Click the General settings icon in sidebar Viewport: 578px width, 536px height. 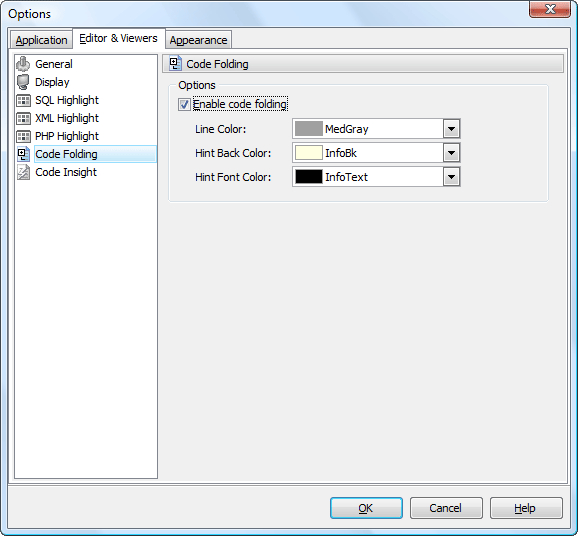pyautogui.click(x=23, y=64)
